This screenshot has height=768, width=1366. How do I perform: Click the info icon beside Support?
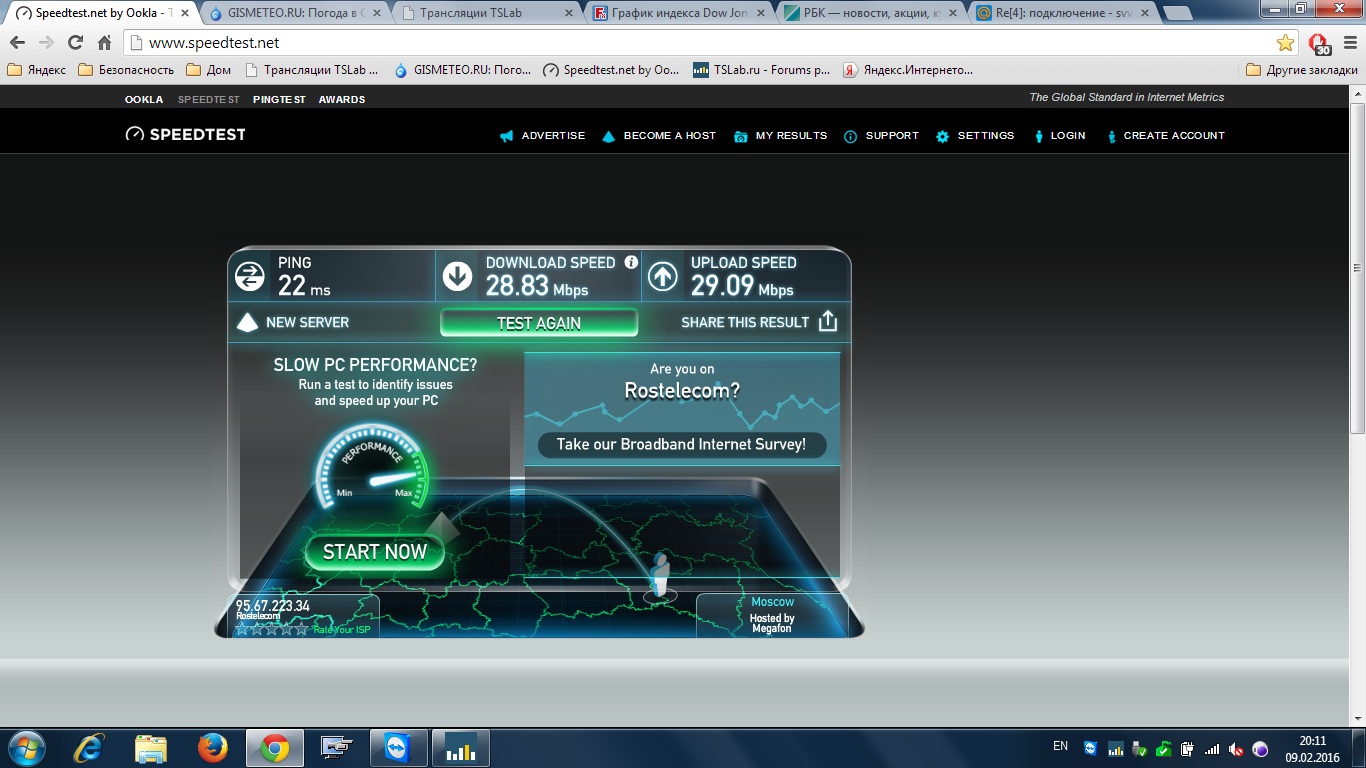(851, 136)
